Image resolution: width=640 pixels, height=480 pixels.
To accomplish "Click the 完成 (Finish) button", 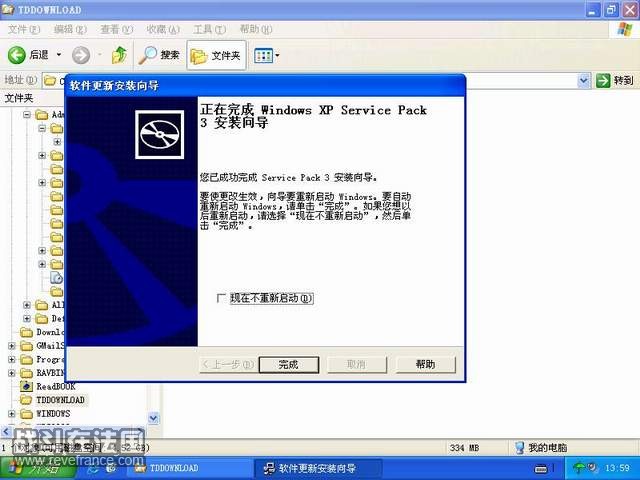I will pyautogui.click(x=289, y=364).
